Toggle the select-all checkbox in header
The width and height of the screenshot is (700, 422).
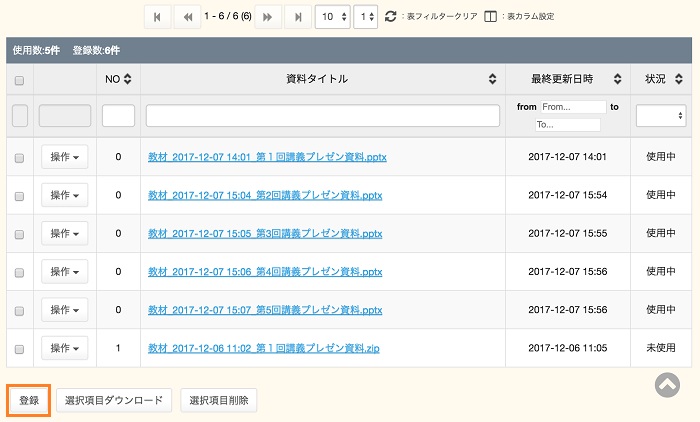point(19,79)
